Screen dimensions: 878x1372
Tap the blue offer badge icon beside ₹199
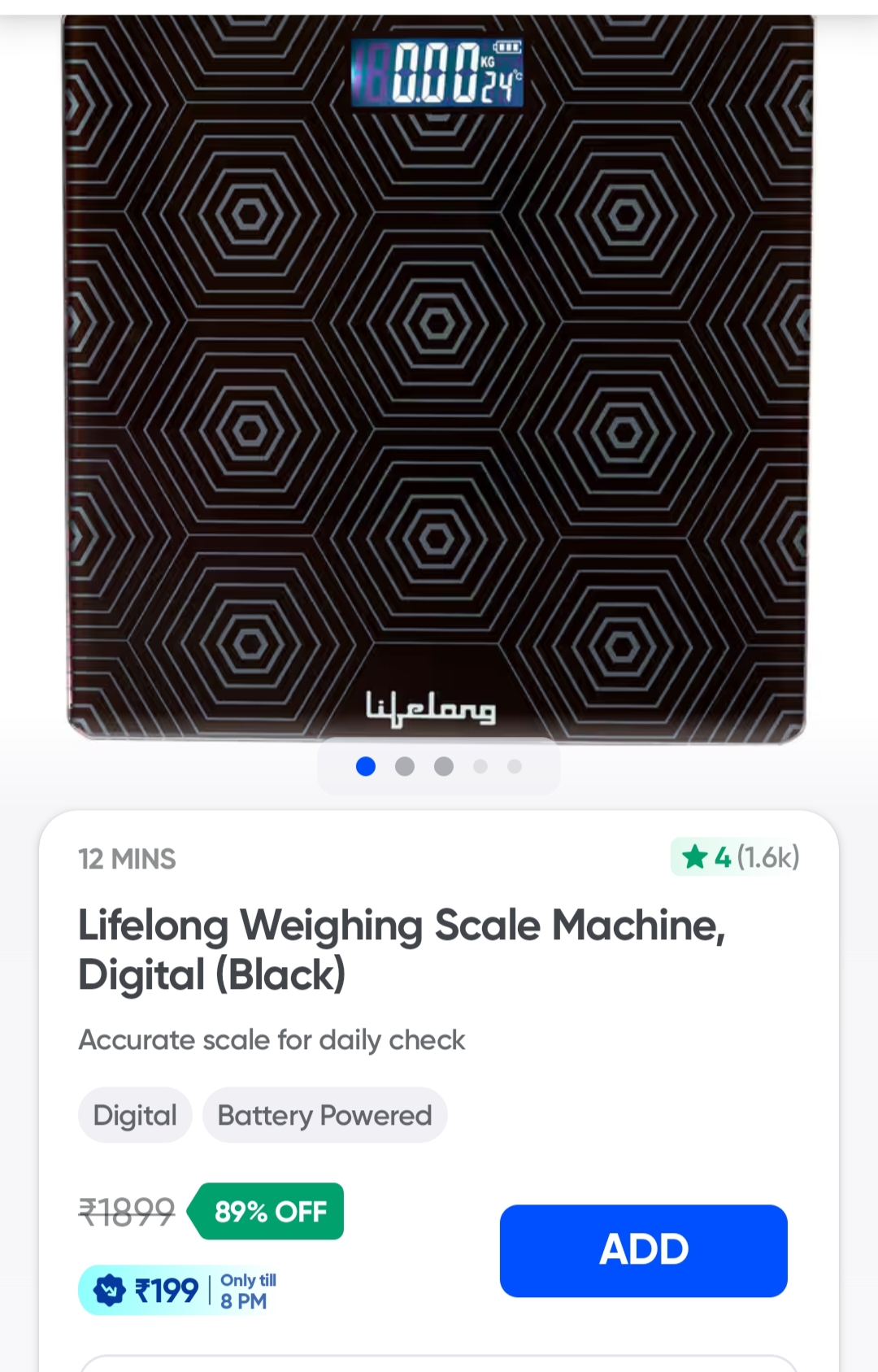pyautogui.click(x=110, y=1291)
